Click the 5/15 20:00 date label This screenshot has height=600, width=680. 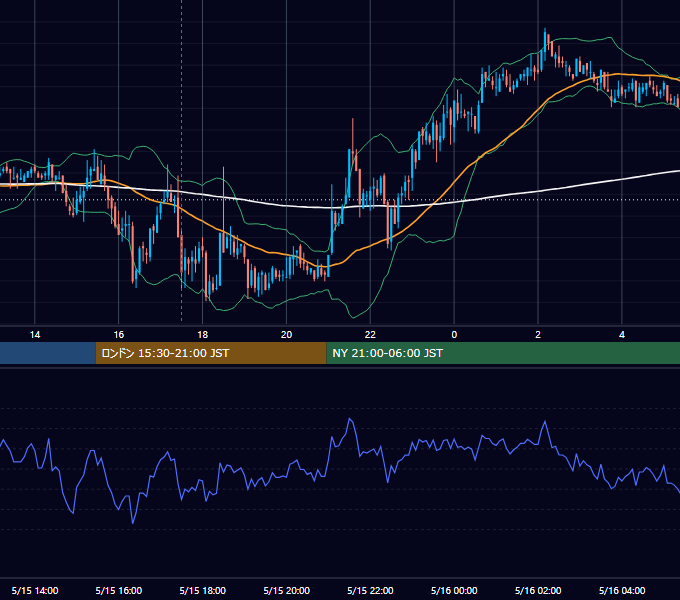pyautogui.click(x=286, y=590)
